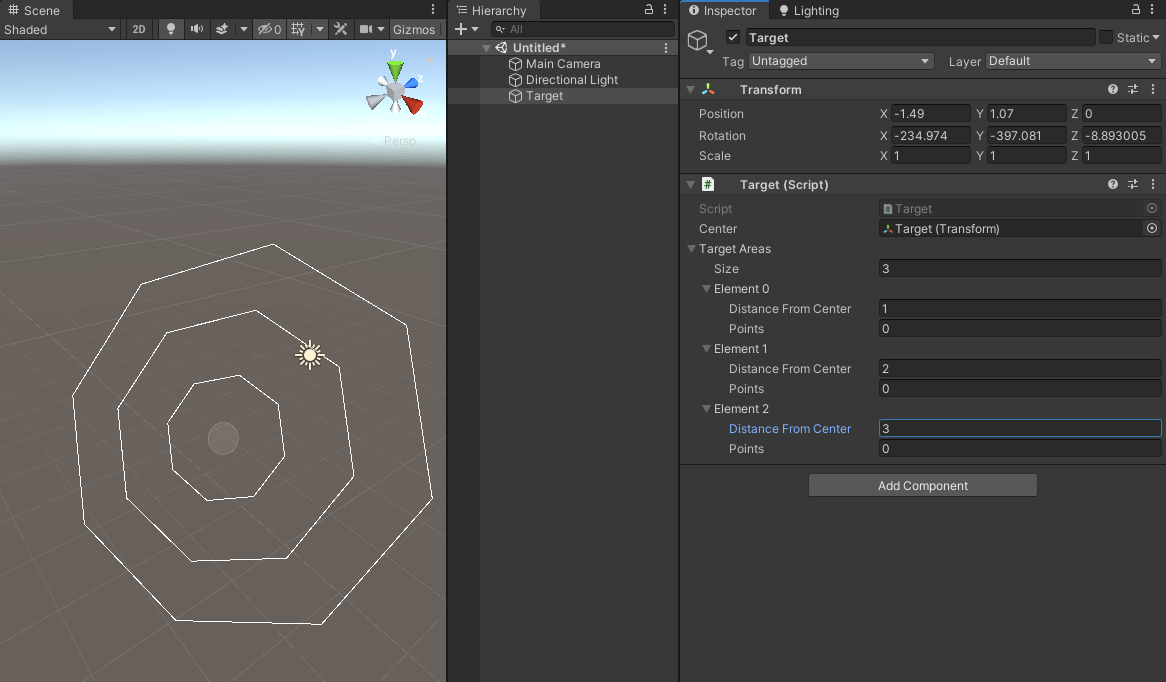Uncheck the Target active checkbox

coord(733,38)
